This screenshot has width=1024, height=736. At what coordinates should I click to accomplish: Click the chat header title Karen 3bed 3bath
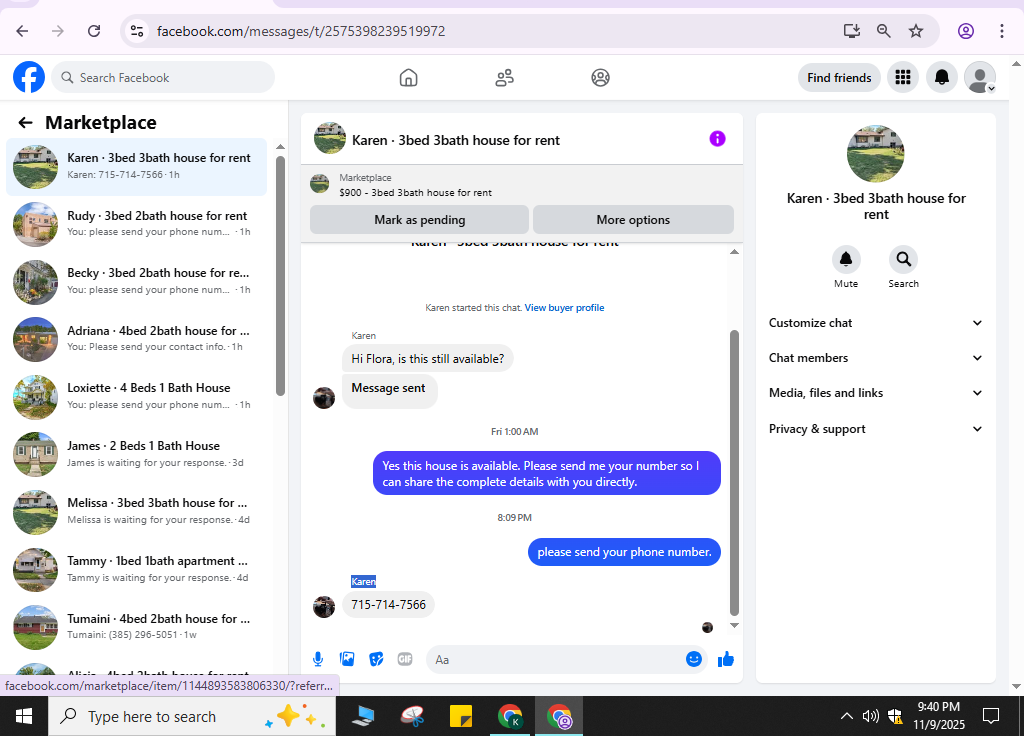click(455, 140)
